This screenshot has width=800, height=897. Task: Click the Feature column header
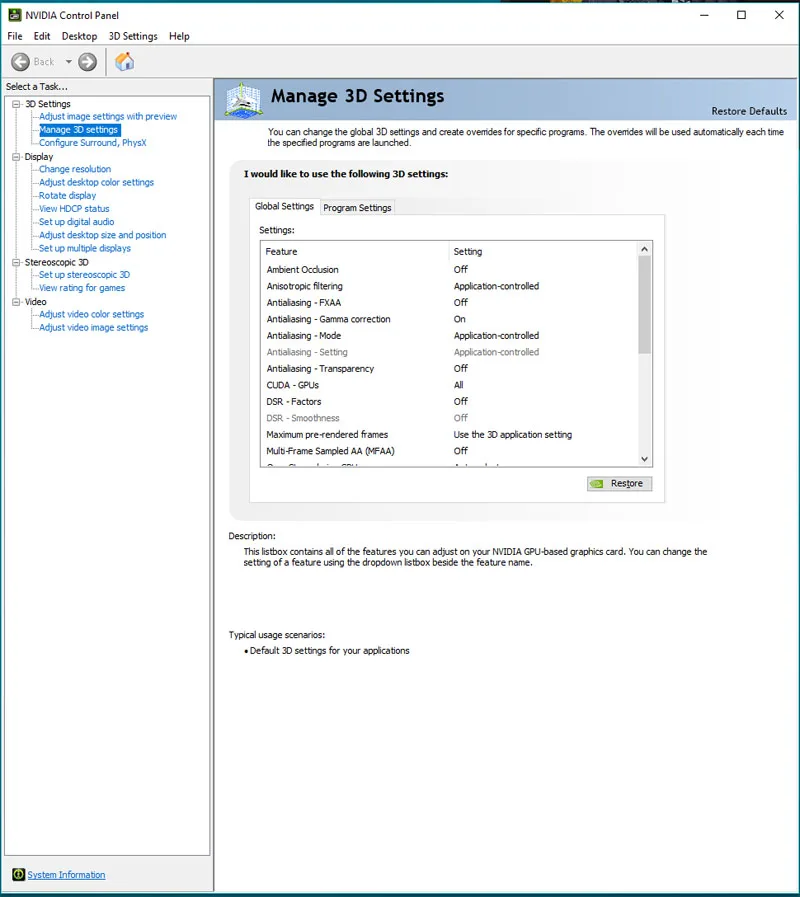355,252
